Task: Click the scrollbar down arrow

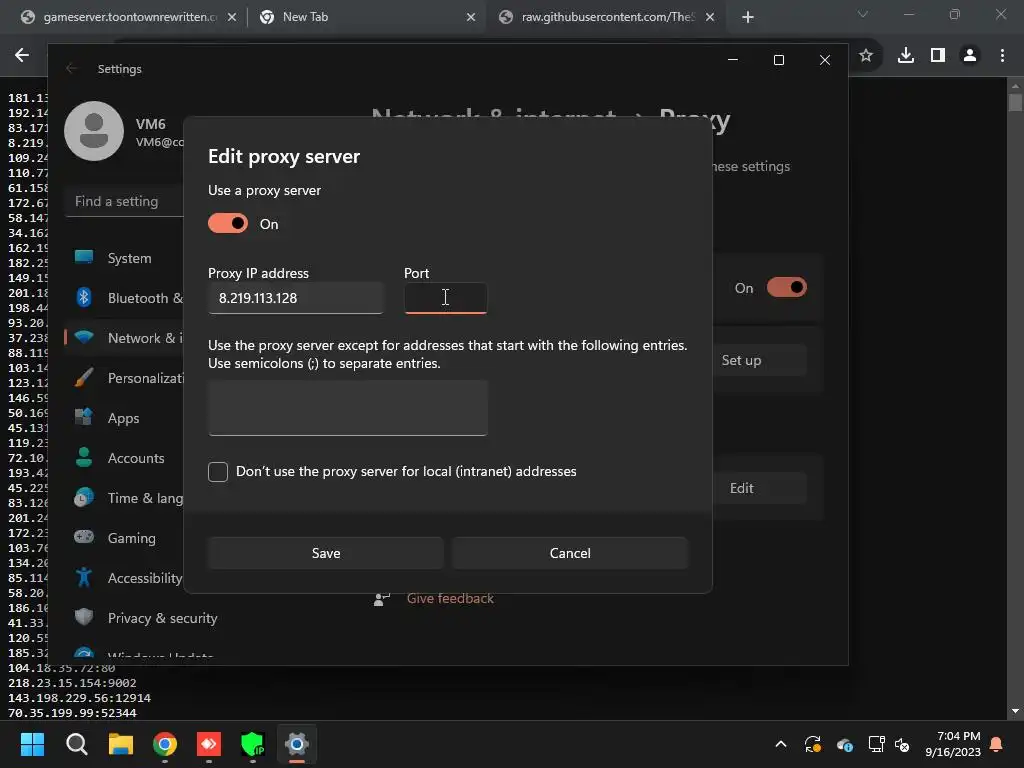Action: 1015,711
